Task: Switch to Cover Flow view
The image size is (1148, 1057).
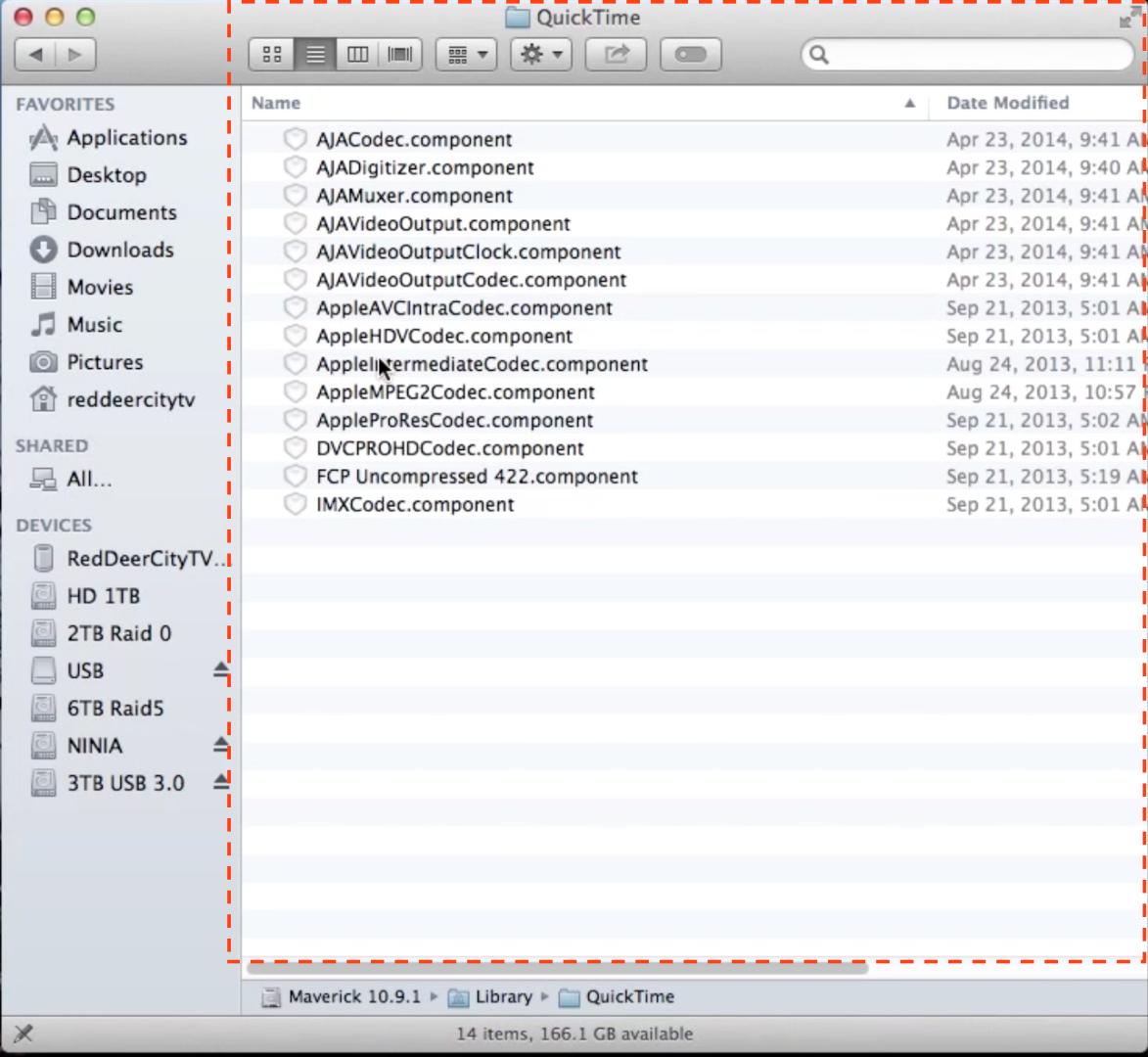Action: point(399,54)
